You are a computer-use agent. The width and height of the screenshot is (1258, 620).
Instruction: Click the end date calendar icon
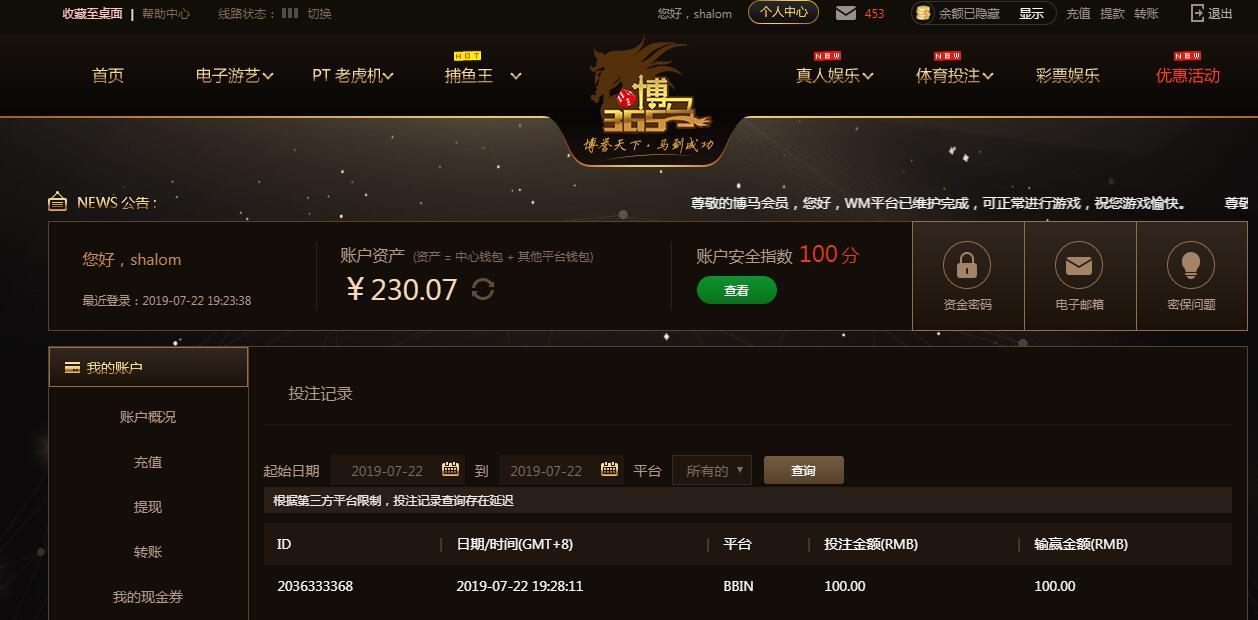[609, 469]
